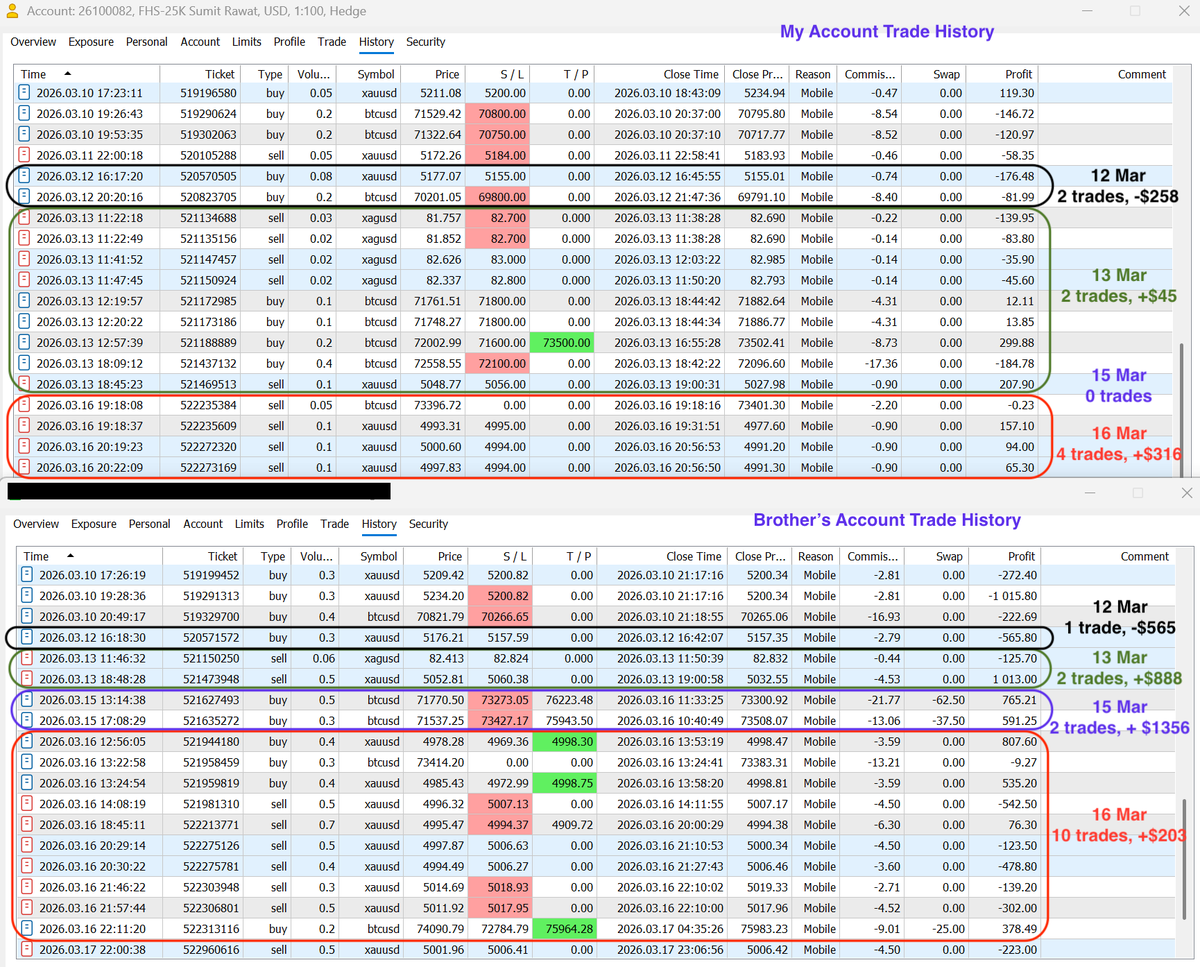Click the profit value 765.21
Image resolution: width=1200 pixels, height=967 pixels.
1018,700
